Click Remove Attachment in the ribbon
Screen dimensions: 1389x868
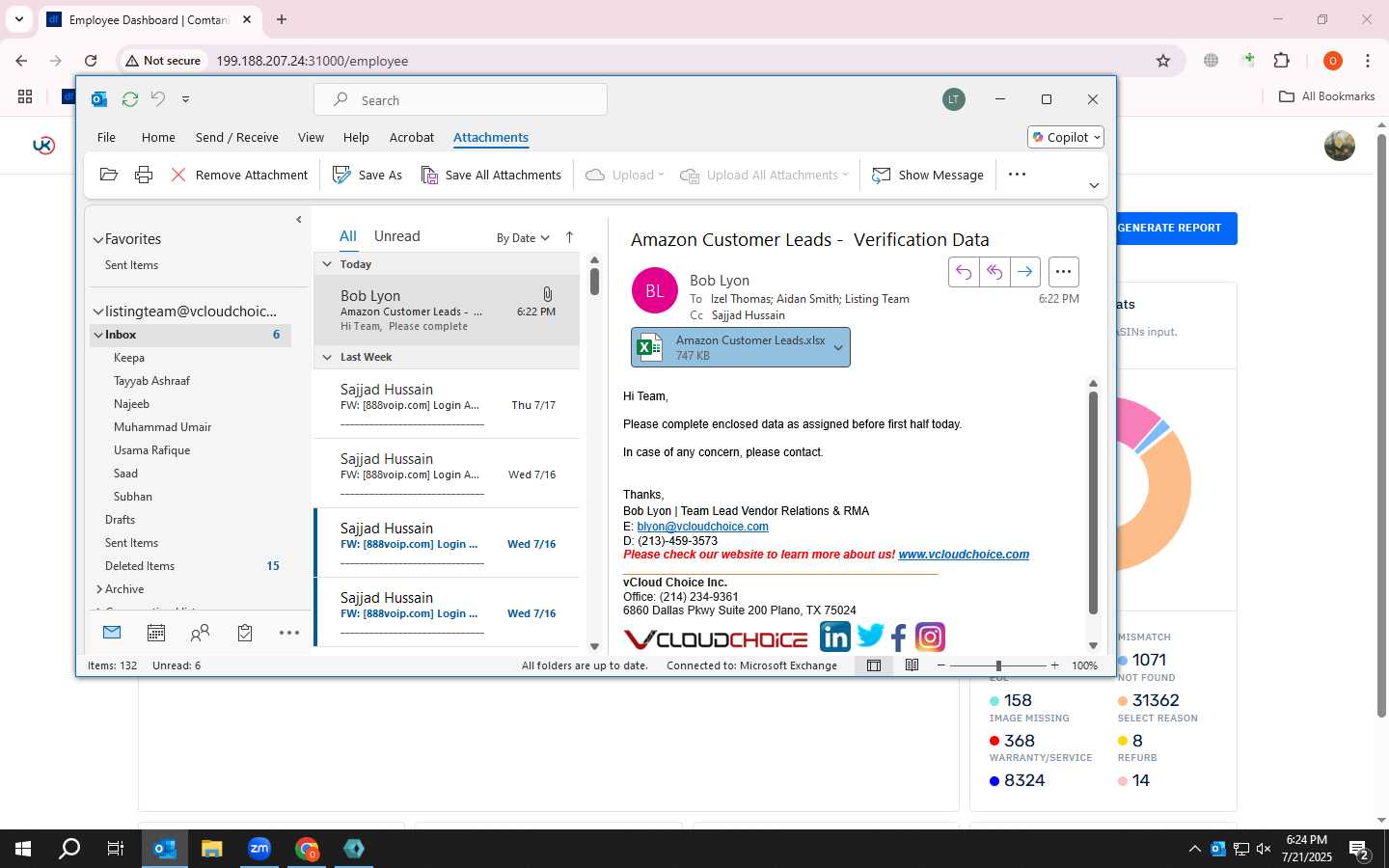point(239,175)
